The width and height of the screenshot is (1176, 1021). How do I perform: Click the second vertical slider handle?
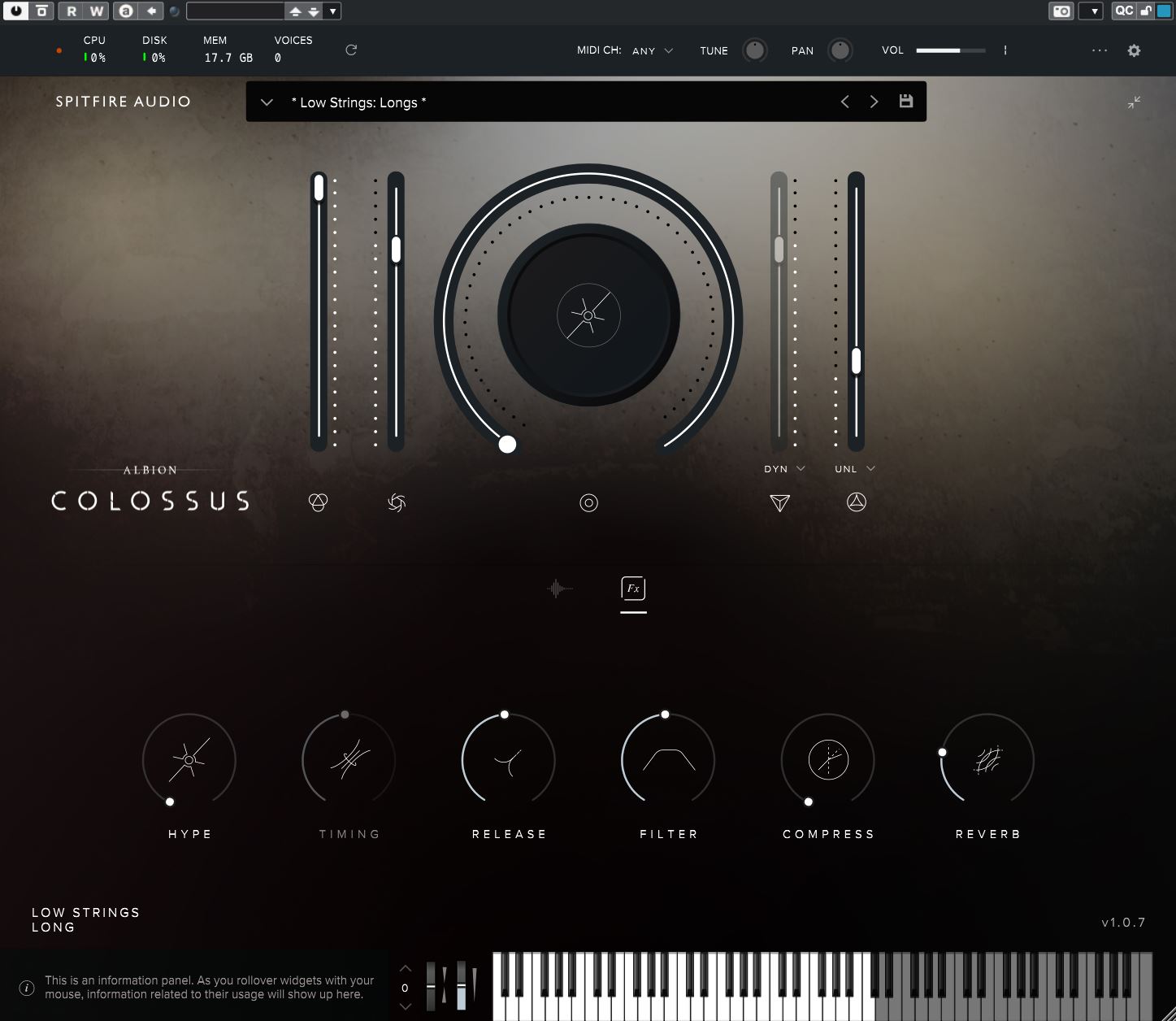[x=396, y=249]
